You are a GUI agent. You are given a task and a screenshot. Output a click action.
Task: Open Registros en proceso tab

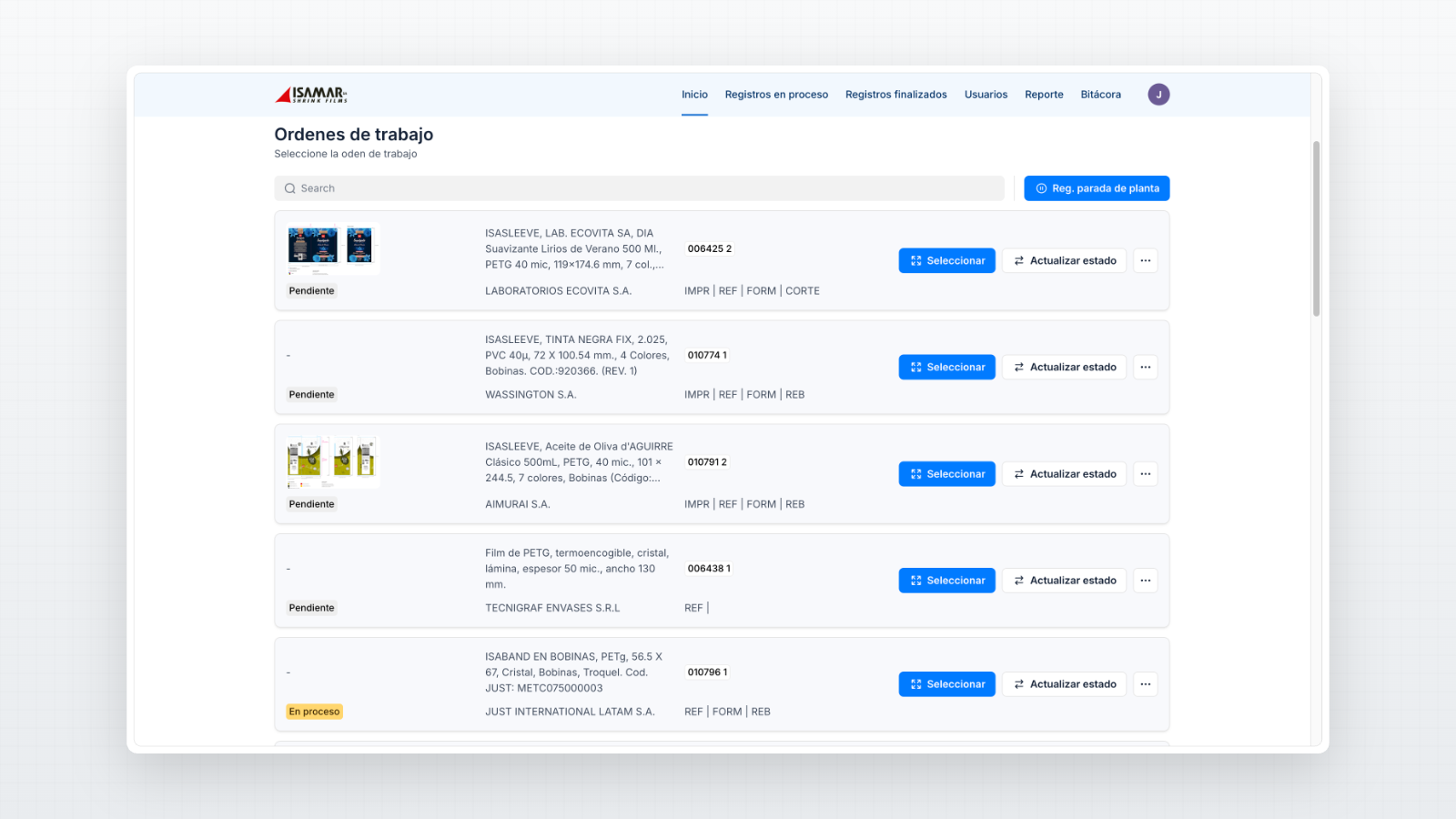776,95
